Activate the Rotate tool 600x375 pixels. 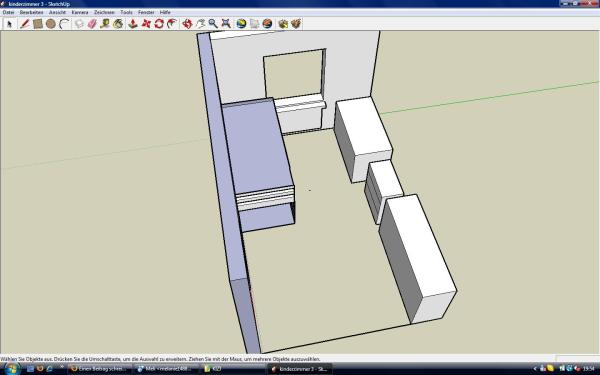159,24
